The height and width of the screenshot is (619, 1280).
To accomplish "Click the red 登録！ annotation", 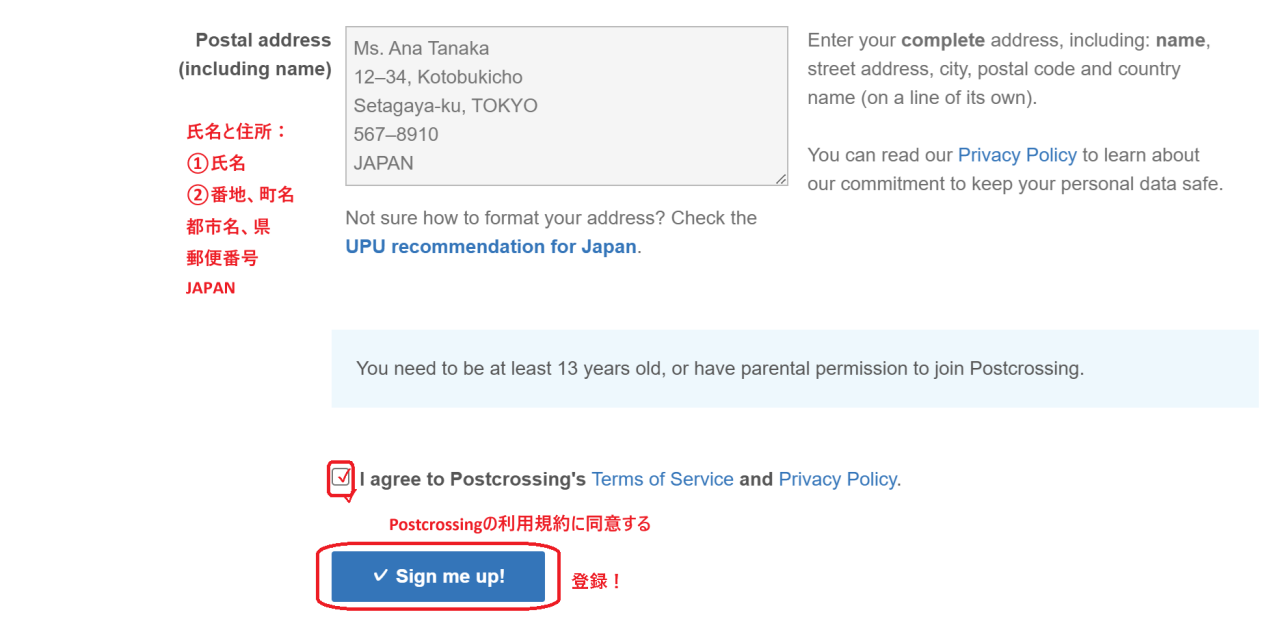I will pos(596,581).
